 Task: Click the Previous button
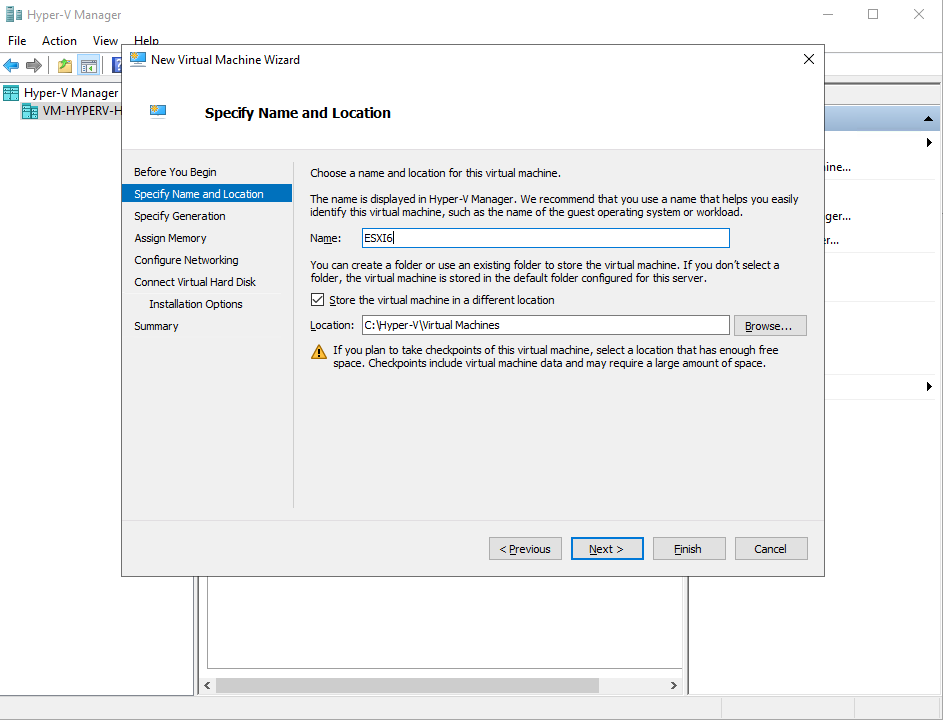525,549
